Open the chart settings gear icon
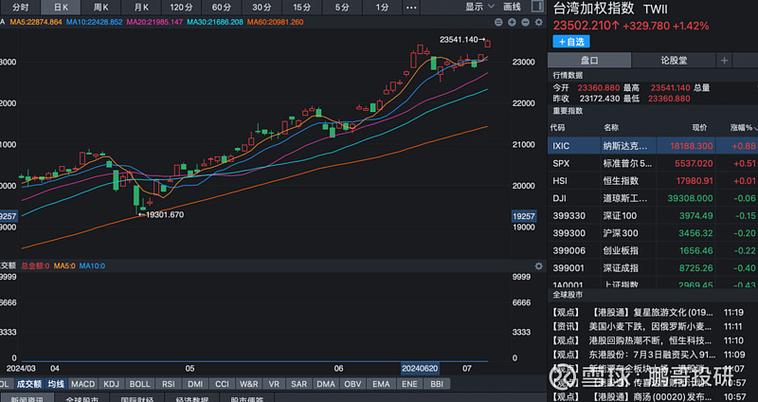Screen dimensions: 758x402 (x=539, y=22)
